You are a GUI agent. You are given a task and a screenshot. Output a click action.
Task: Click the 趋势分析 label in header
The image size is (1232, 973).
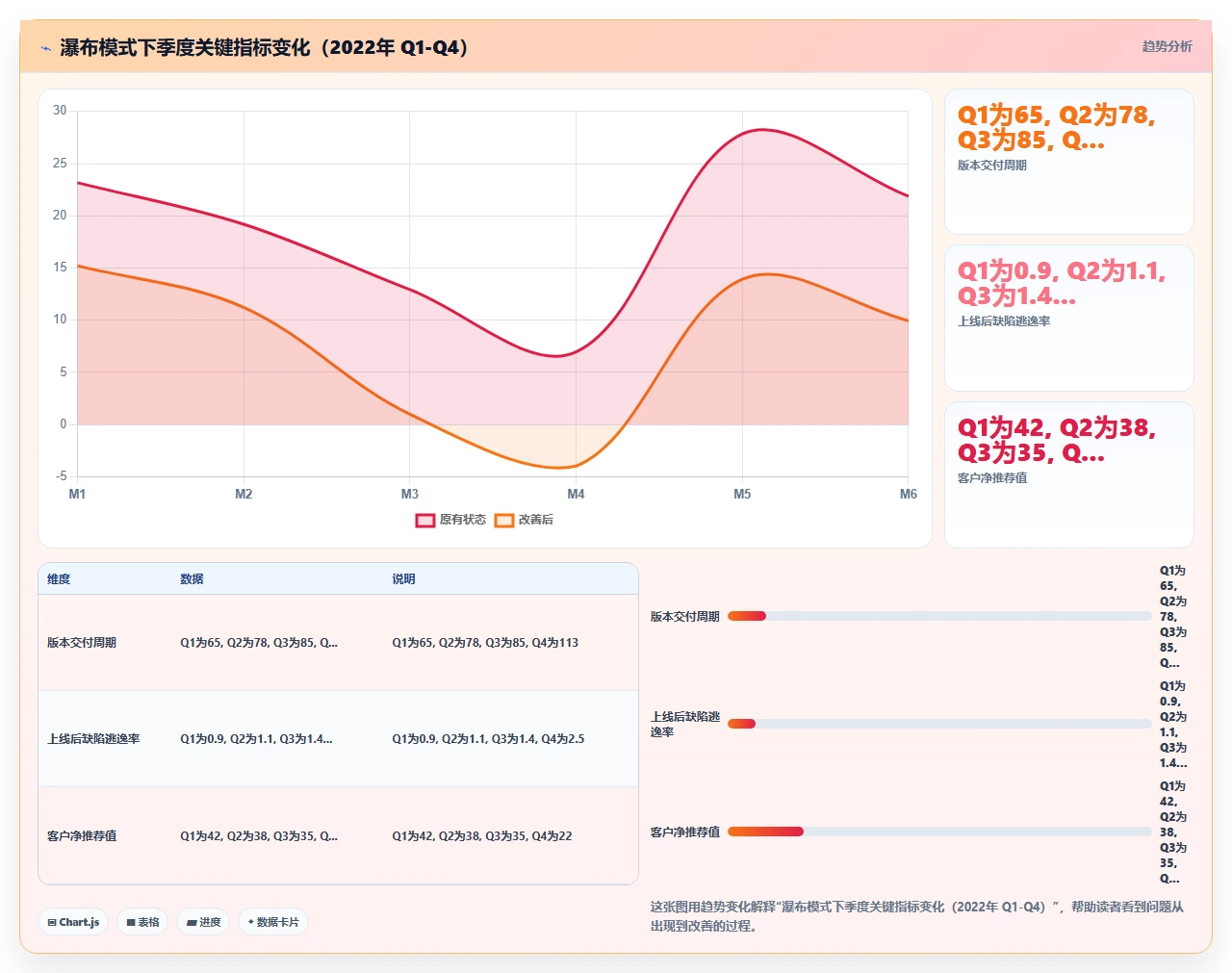click(x=1167, y=46)
